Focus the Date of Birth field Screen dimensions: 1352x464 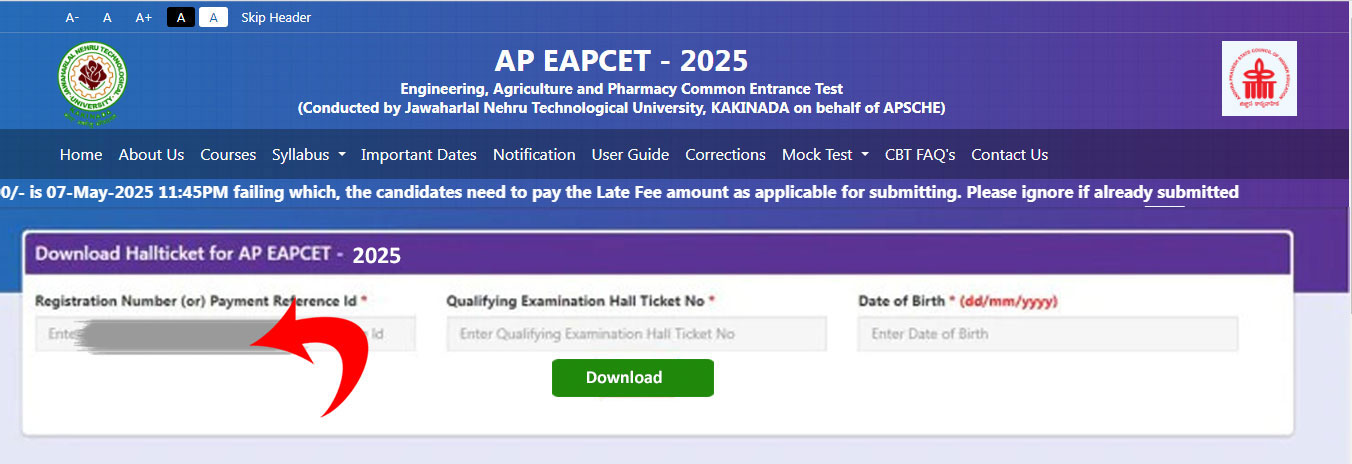pyautogui.click(x=1048, y=334)
